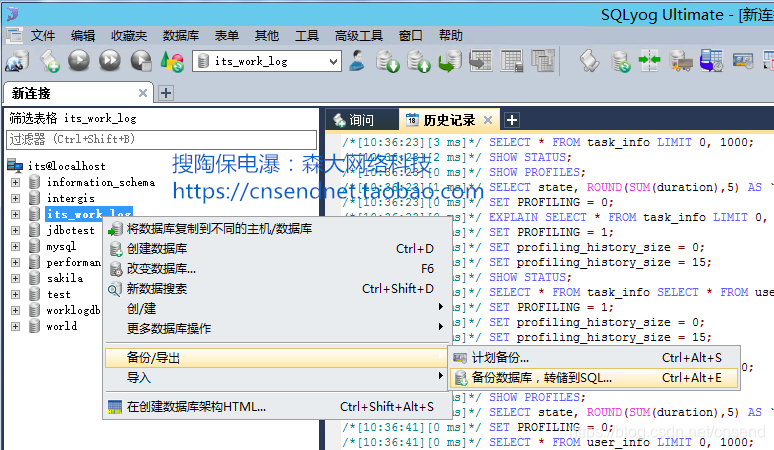Viewport: 774px width, 450px height.
Task: Open the 导入 submenu
Action: (278, 377)
